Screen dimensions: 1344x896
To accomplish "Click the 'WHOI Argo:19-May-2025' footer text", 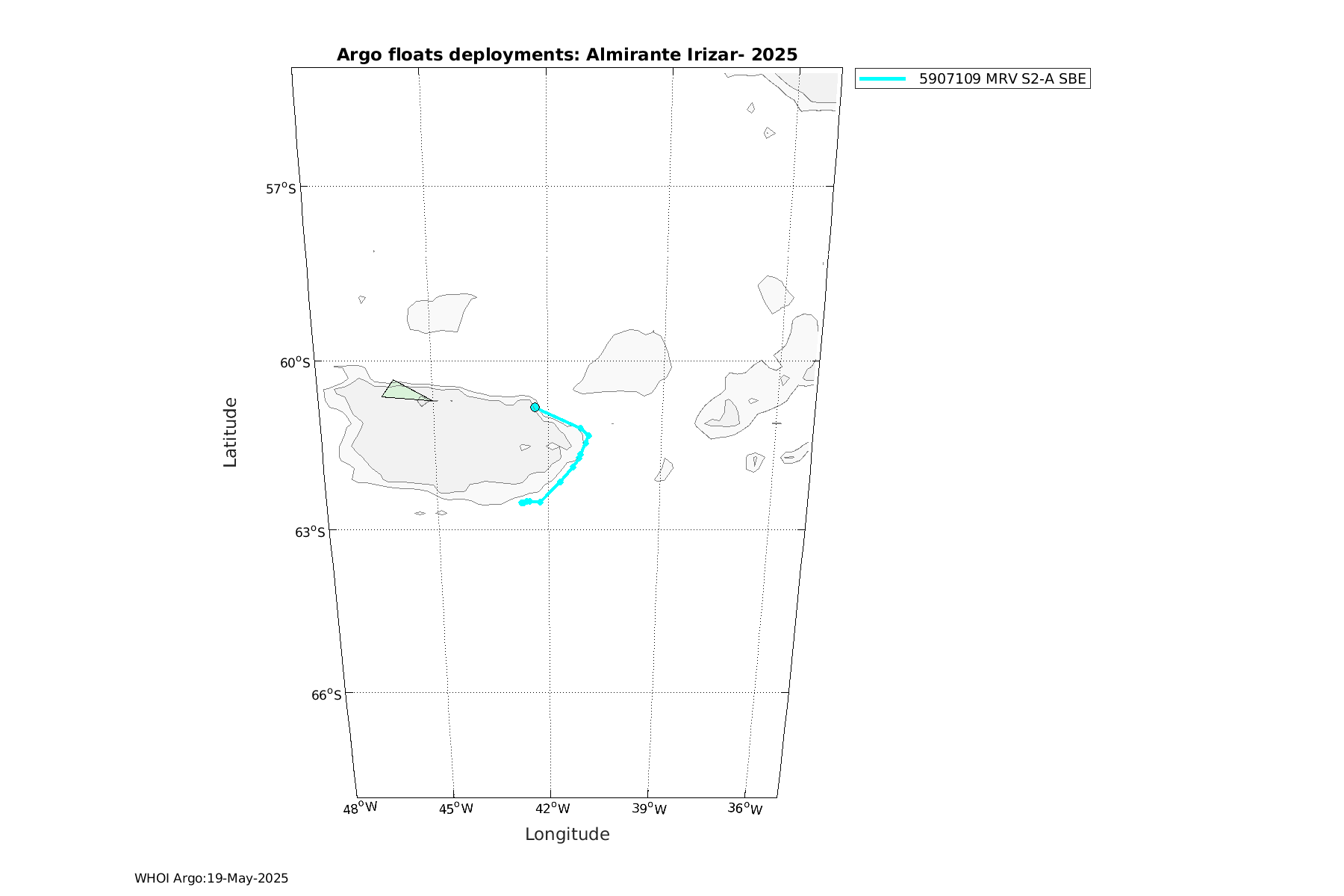I will [x=211, y=878].
